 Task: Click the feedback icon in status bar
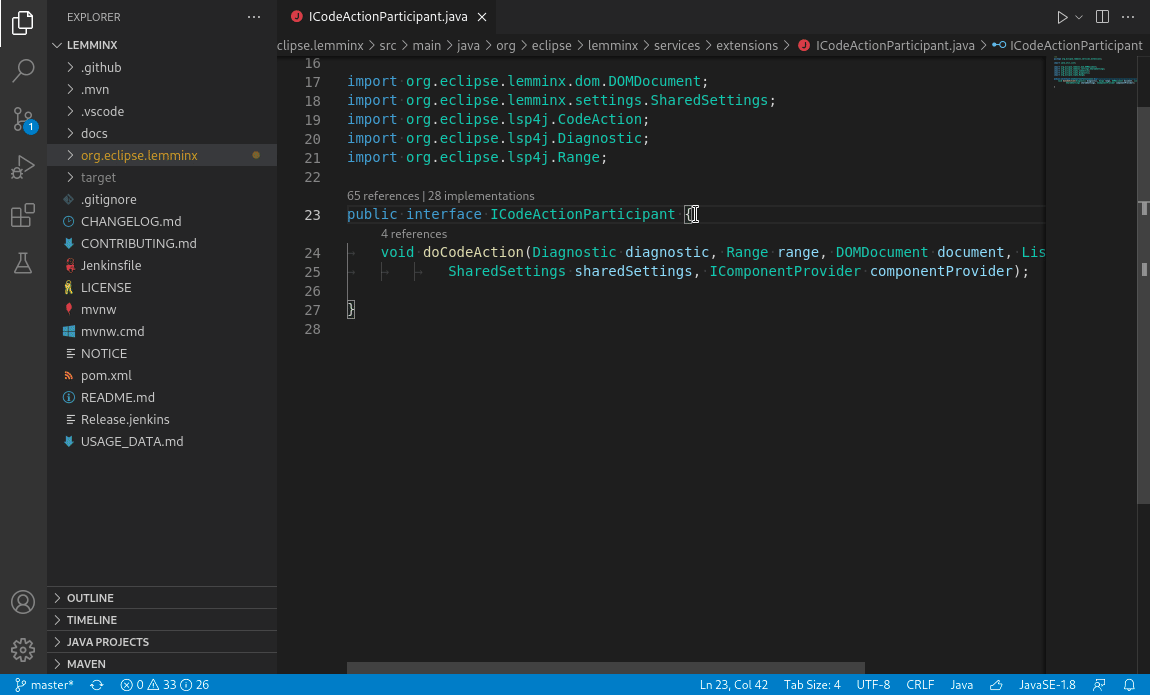(1099, 685)
